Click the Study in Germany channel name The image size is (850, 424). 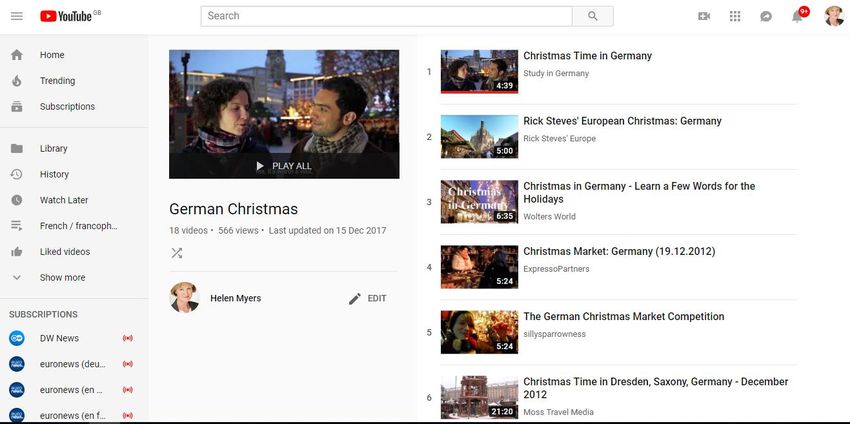(556, 73)
